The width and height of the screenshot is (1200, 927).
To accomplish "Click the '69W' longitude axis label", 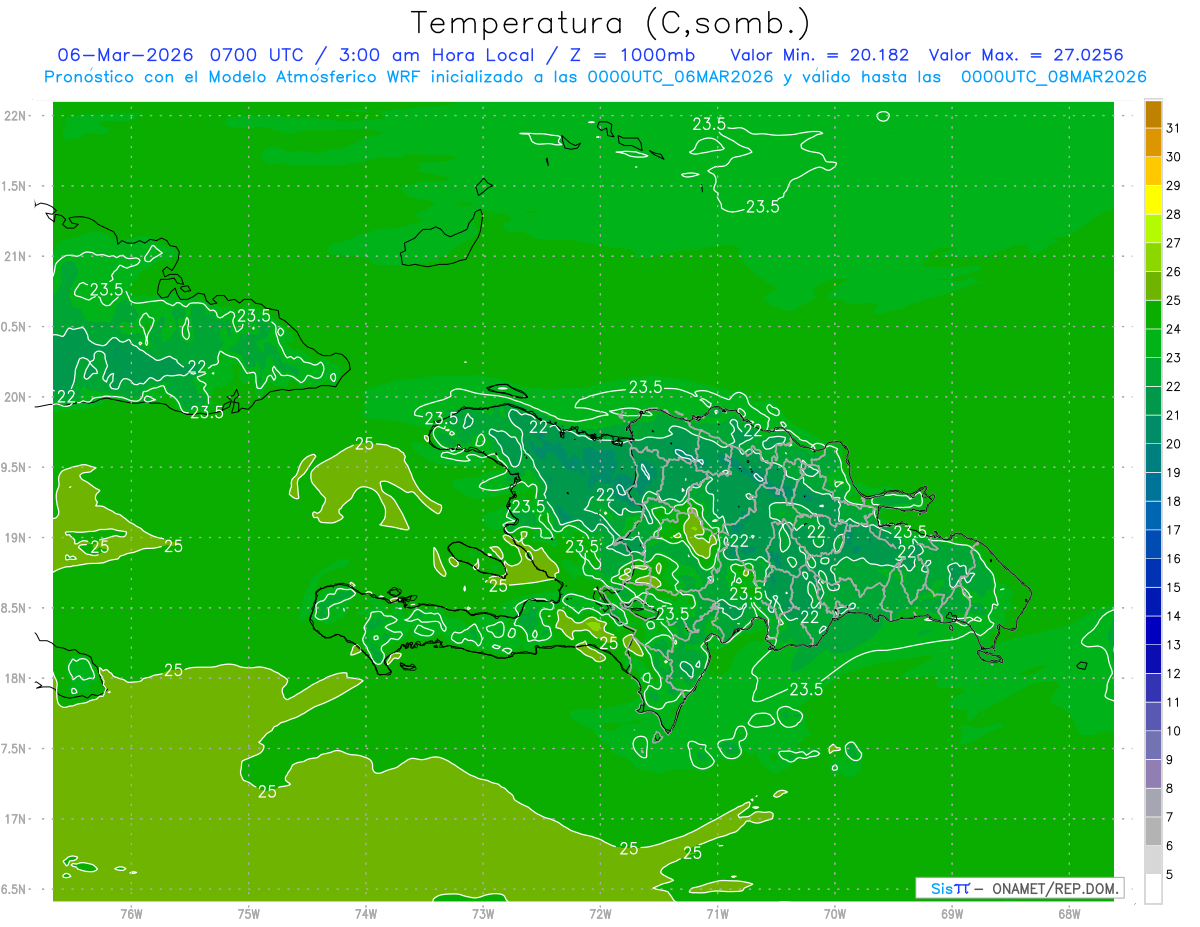I will pos(952,914).
